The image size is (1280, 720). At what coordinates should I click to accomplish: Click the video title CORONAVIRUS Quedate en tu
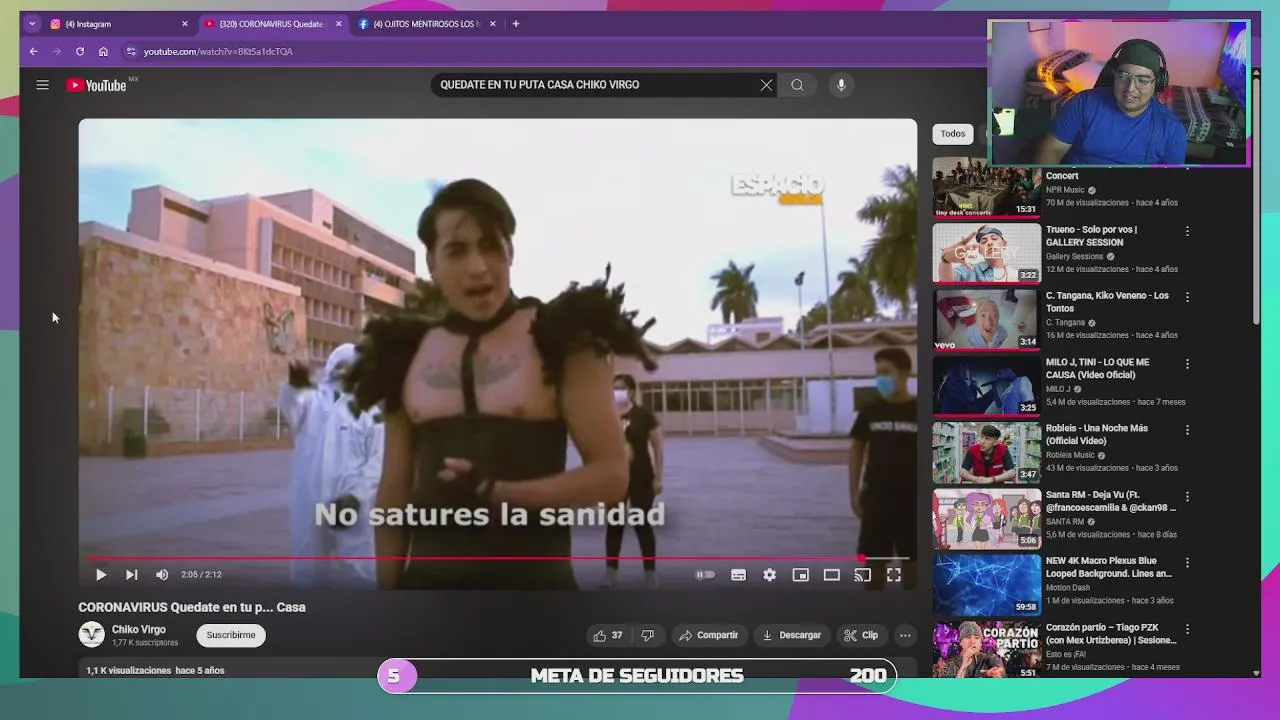(192, 607)
